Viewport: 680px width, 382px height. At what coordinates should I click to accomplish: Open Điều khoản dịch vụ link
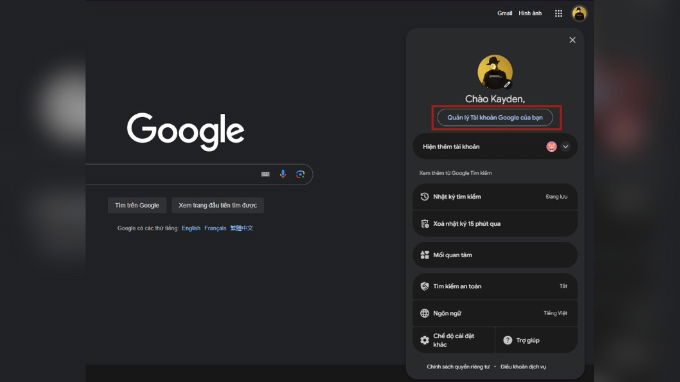click(x=523, y=367)
